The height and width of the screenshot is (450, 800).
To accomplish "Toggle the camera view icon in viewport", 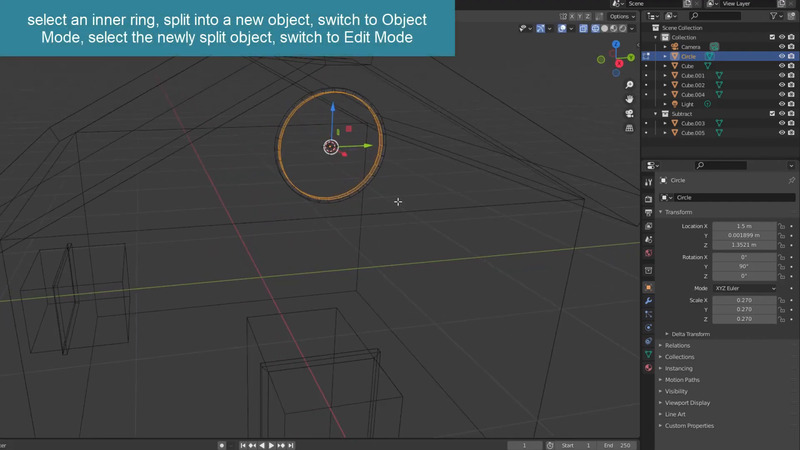I will click(x=628, y=114).
